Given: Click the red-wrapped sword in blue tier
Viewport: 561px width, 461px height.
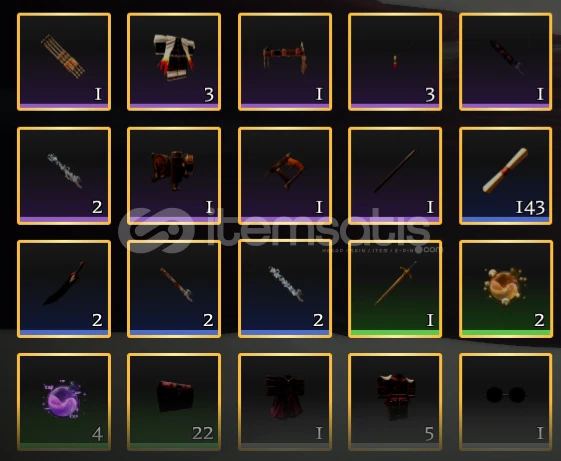Looking at the screenshot, I should (174, 289).
